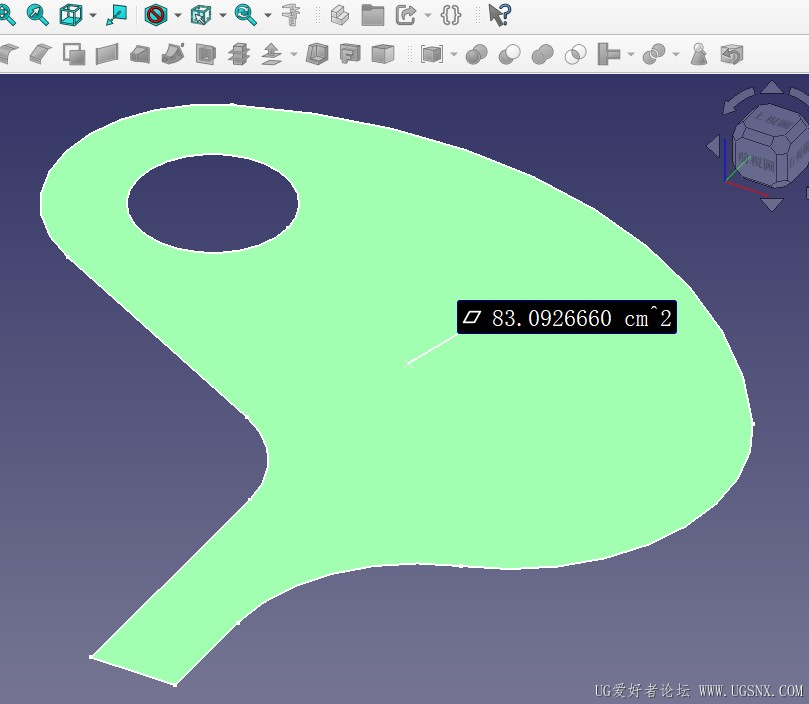The width and height of the screenshot is (809, 704).
Task: Click the Compound tools bracketed cube icon
Action: click(x=432, y=54)
